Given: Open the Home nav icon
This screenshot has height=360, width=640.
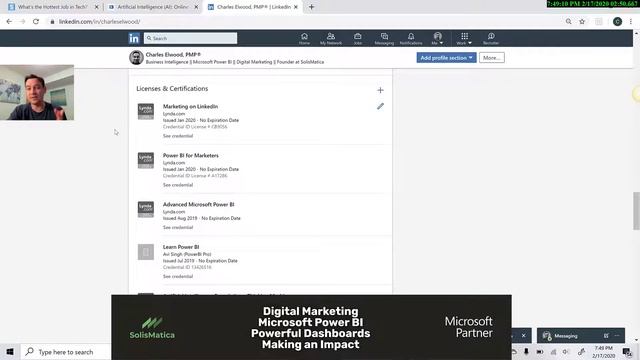Looking at the screenshot, I should tap(304, 38).
